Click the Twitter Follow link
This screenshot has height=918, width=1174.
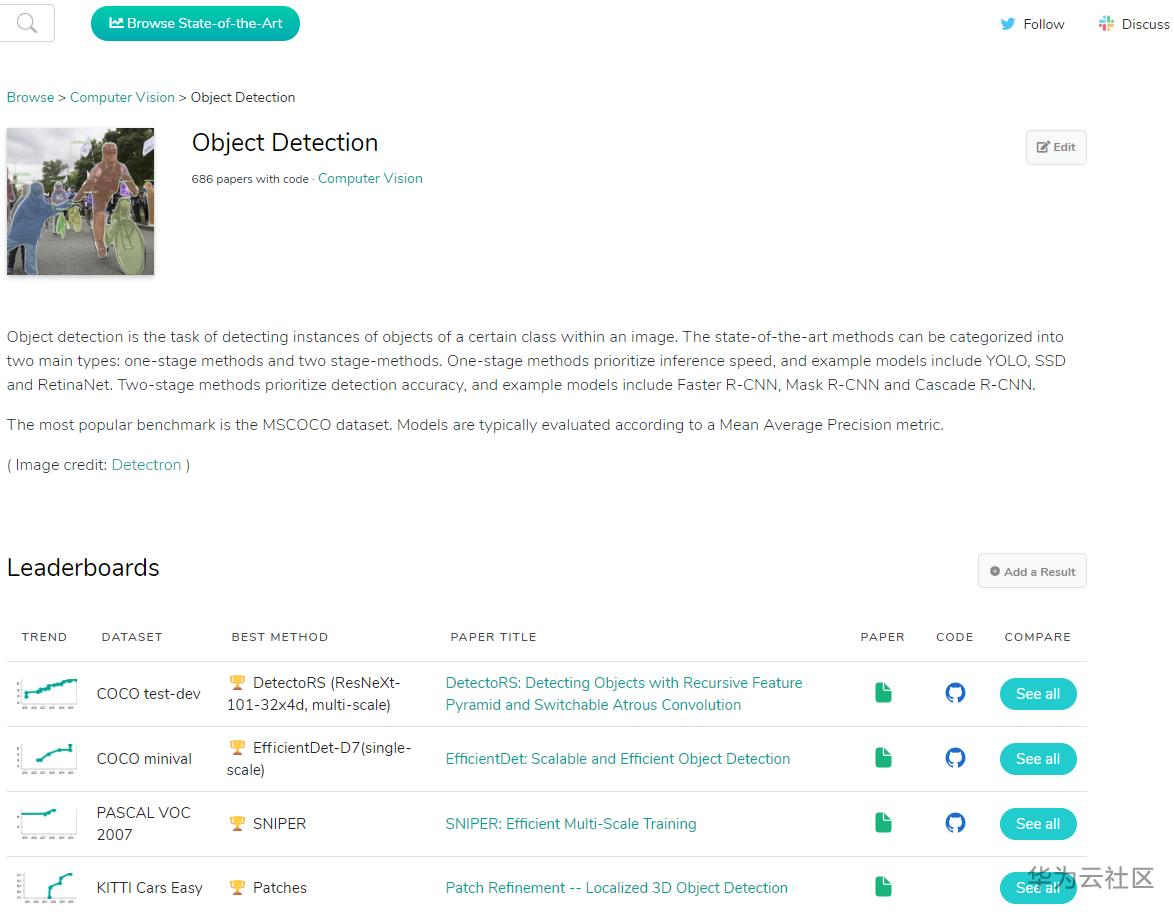point(1033,24)
